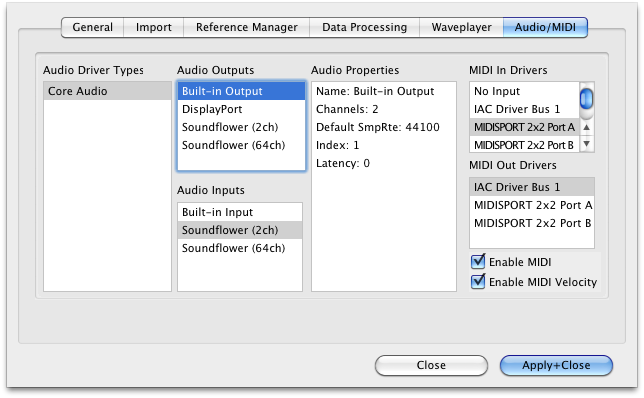
Task: Open the Import tab
Action: pos(154,28)
